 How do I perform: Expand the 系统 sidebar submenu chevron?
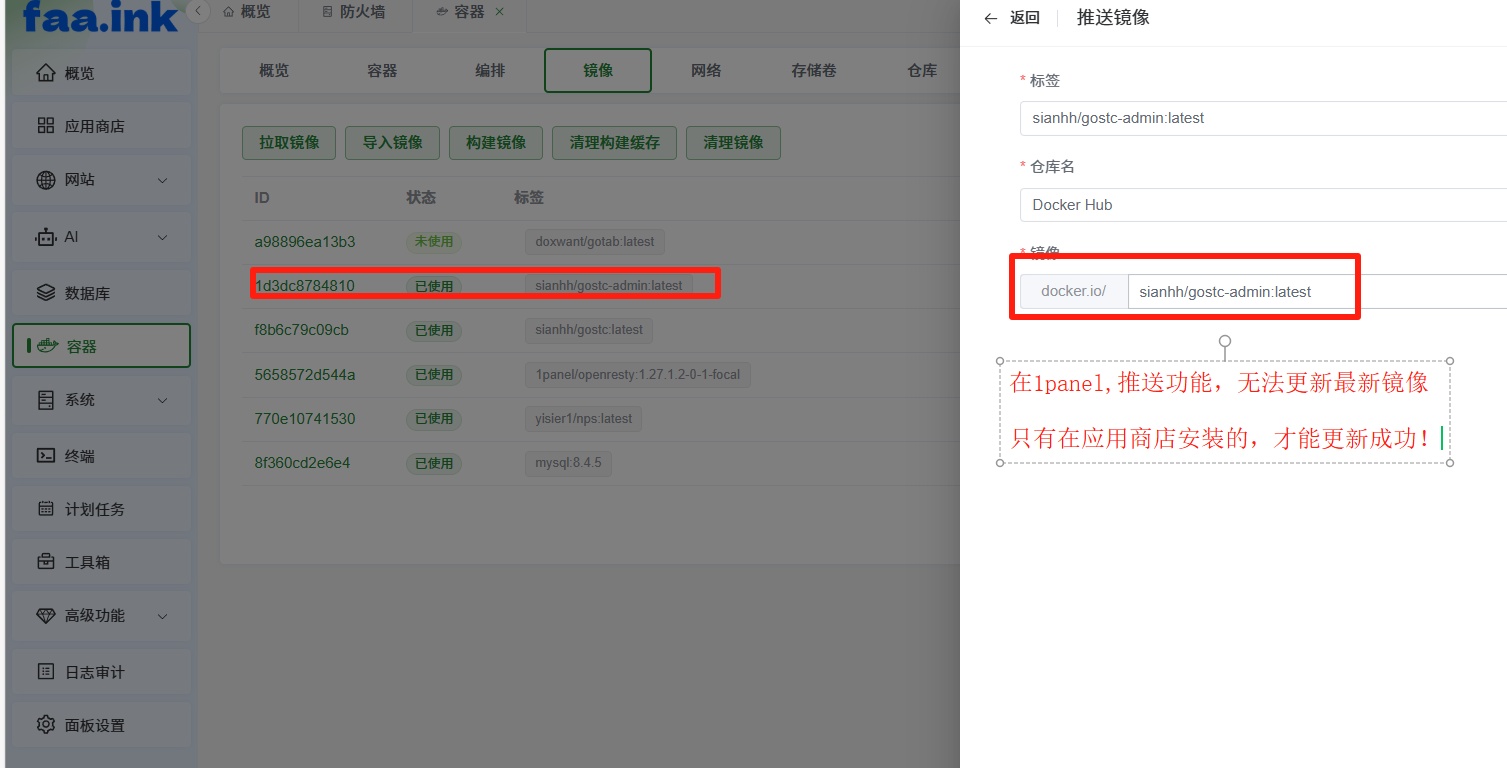163,400
